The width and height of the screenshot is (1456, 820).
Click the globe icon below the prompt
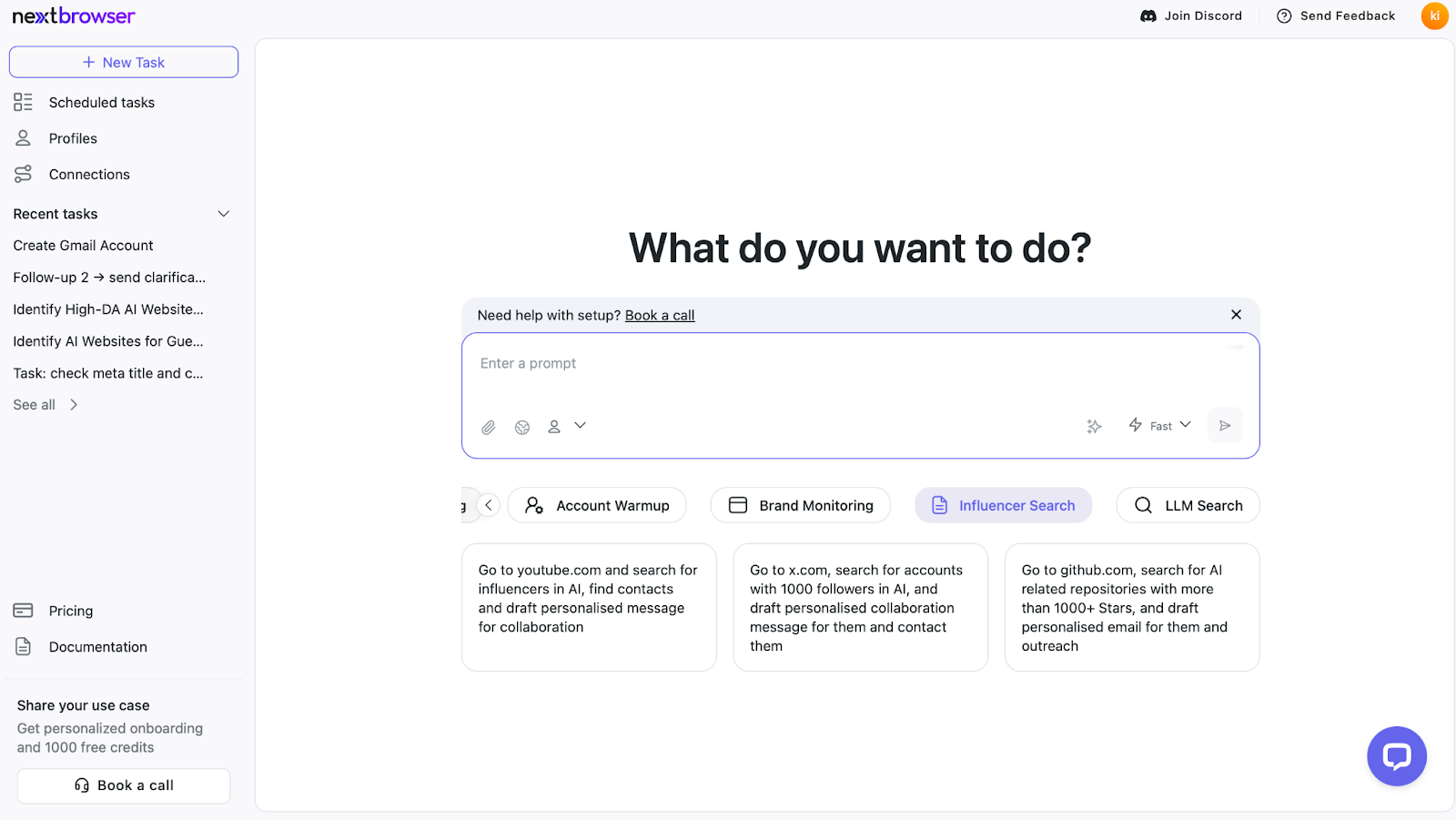[522, 427]
